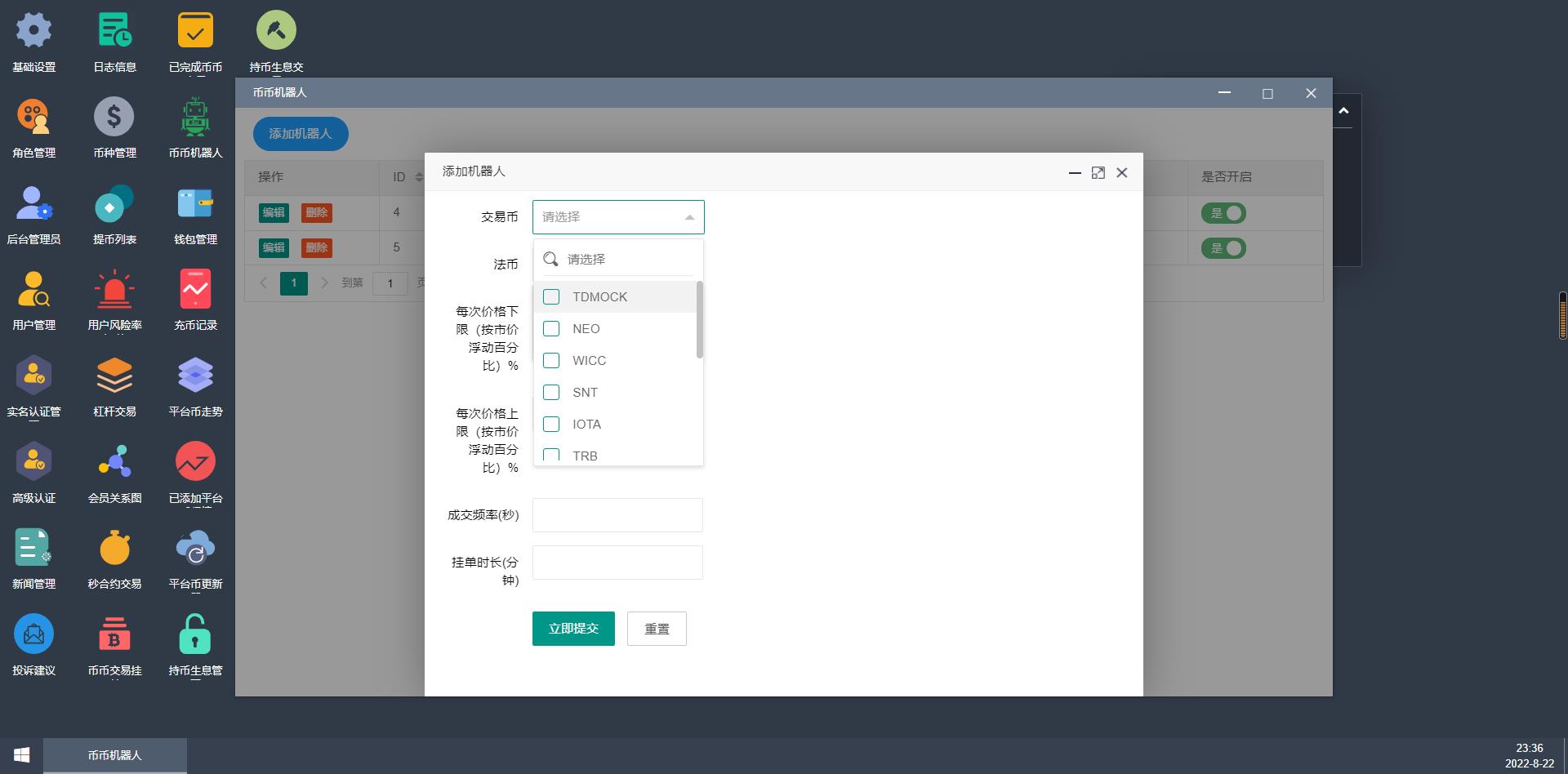Viewport: 1568px width, 774px height.
Task: Click 删除 button for row ID 5
Action: 317,248
